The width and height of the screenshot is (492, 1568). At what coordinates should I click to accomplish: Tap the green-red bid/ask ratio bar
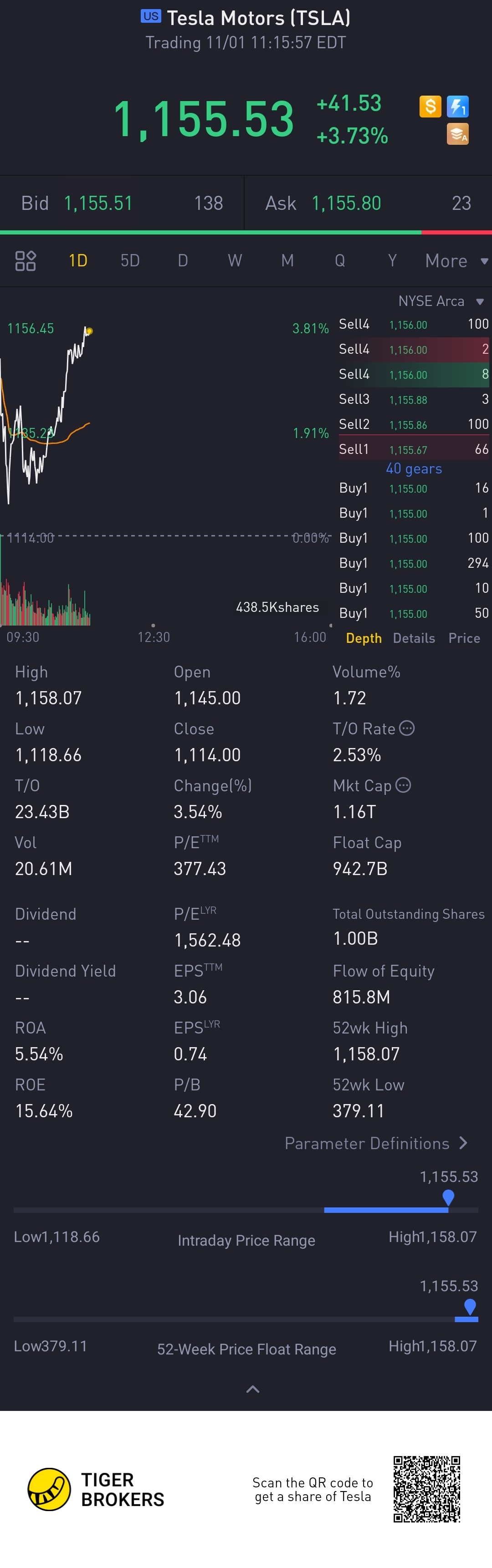(246, 232)
